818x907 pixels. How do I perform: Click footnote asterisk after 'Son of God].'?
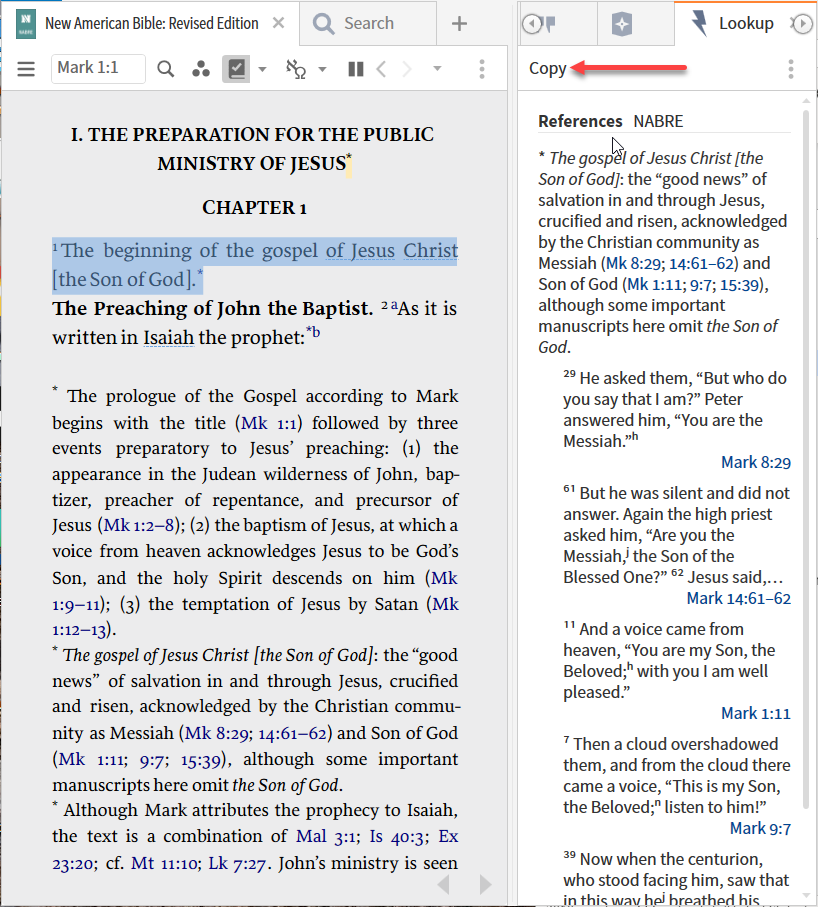point(200,272)
